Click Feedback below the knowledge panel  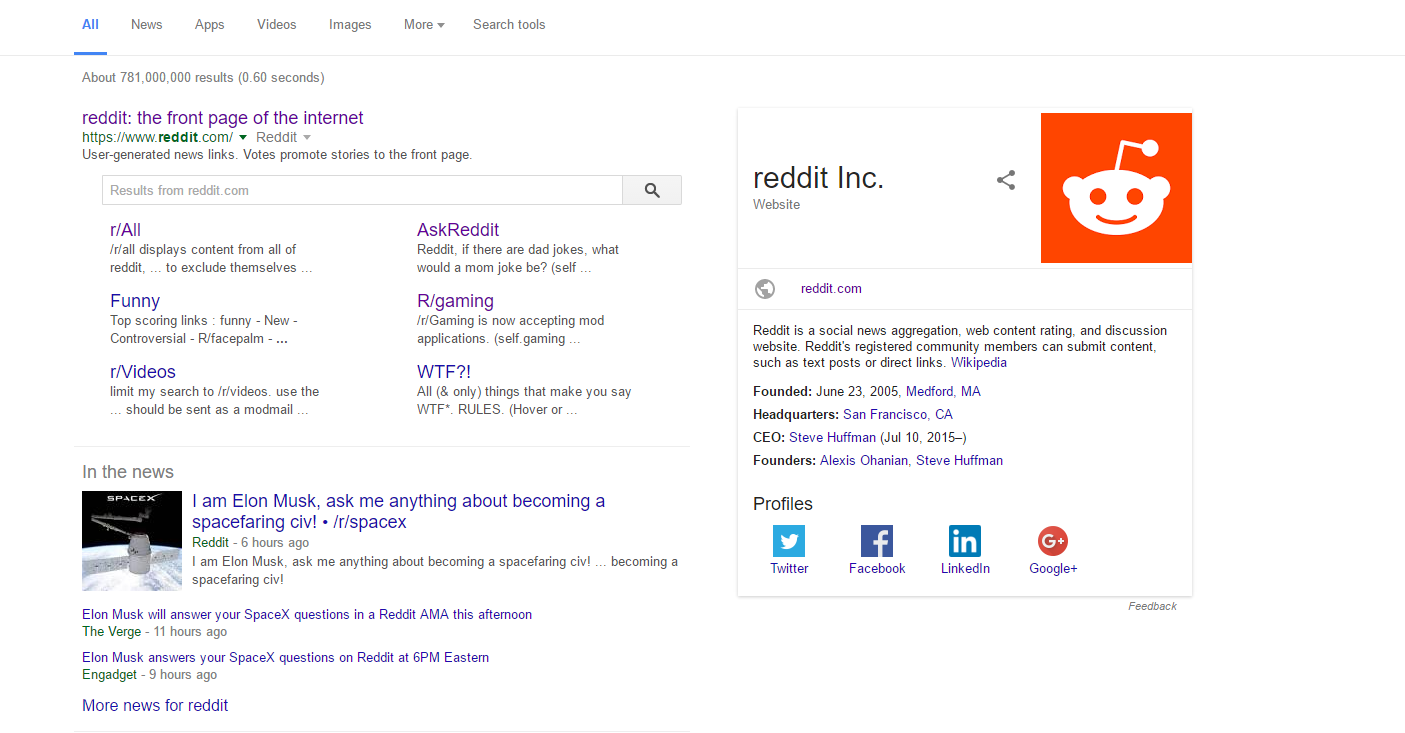click(x=1152, y=606)
